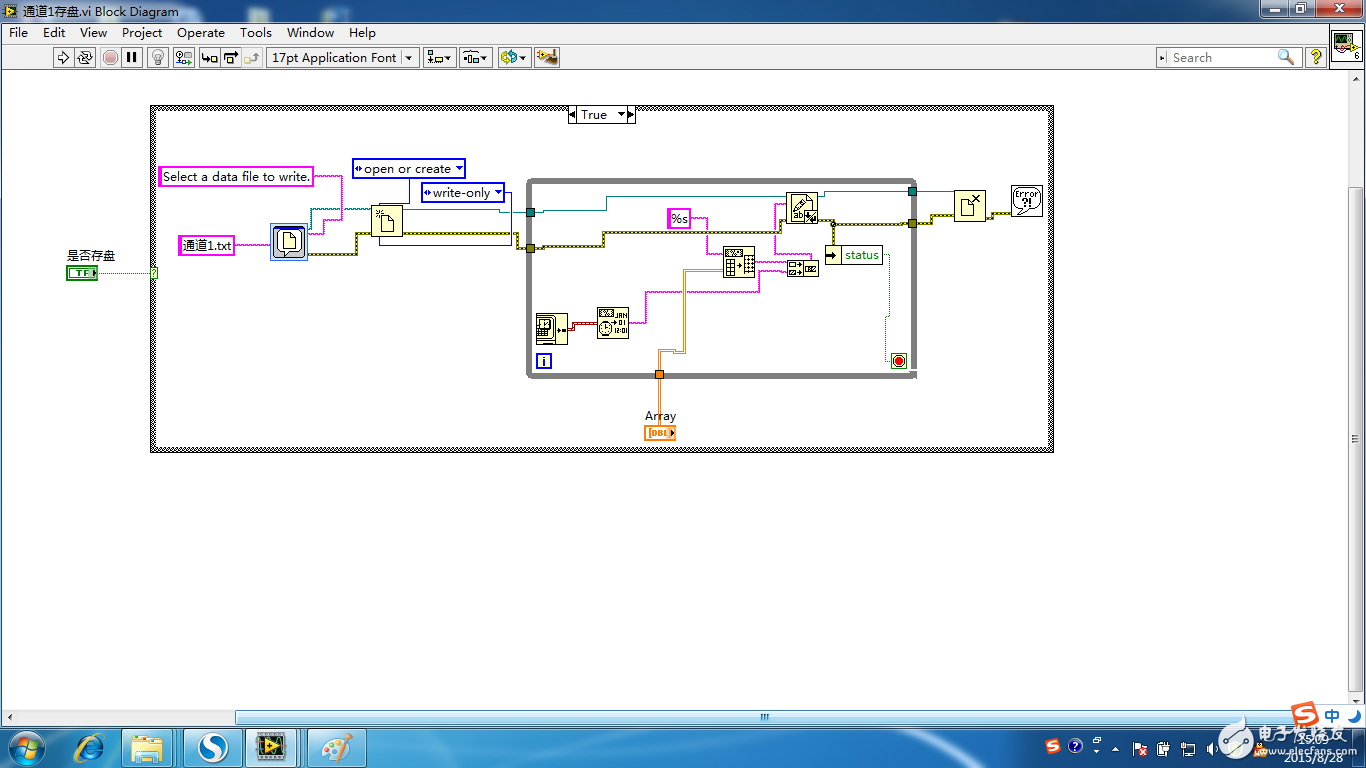Run the VI with the Run arrow
Image resolution: width=1366 pixels, height=768 pixels.
pos(63,58)
